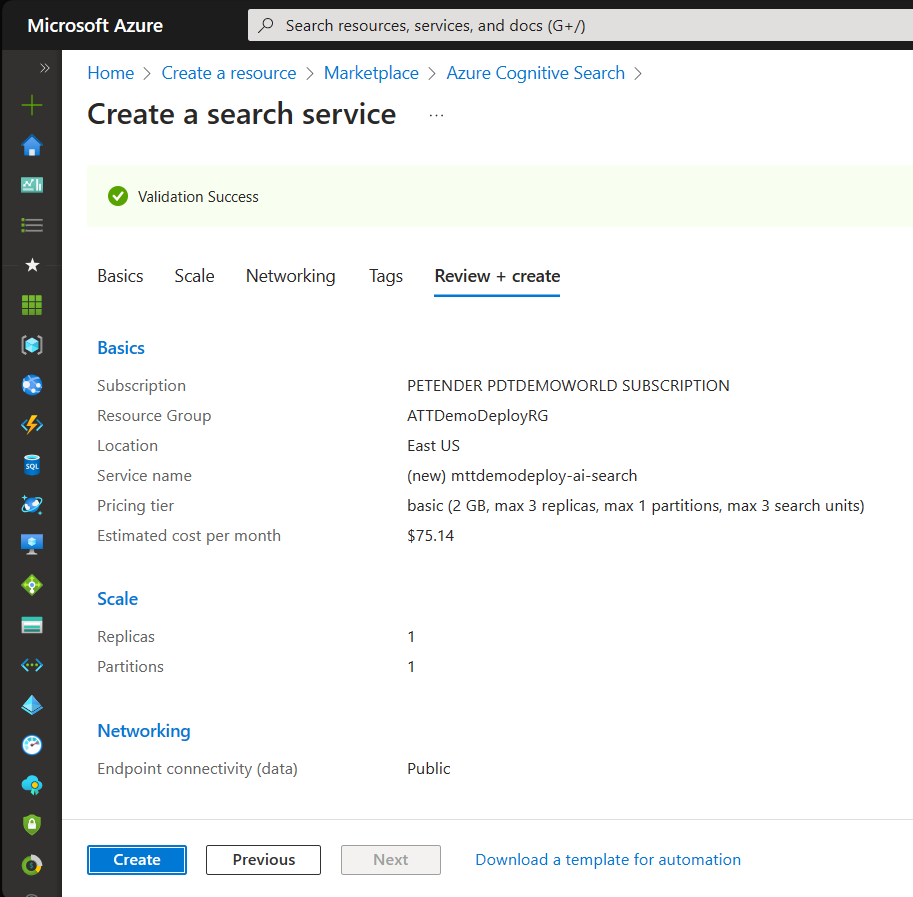Go to the Tags tab

[x=385, y=276]
